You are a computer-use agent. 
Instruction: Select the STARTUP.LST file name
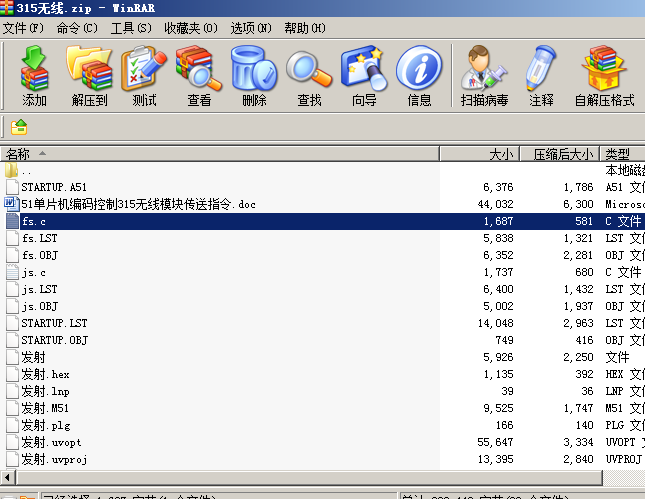[x=54, y=323]
